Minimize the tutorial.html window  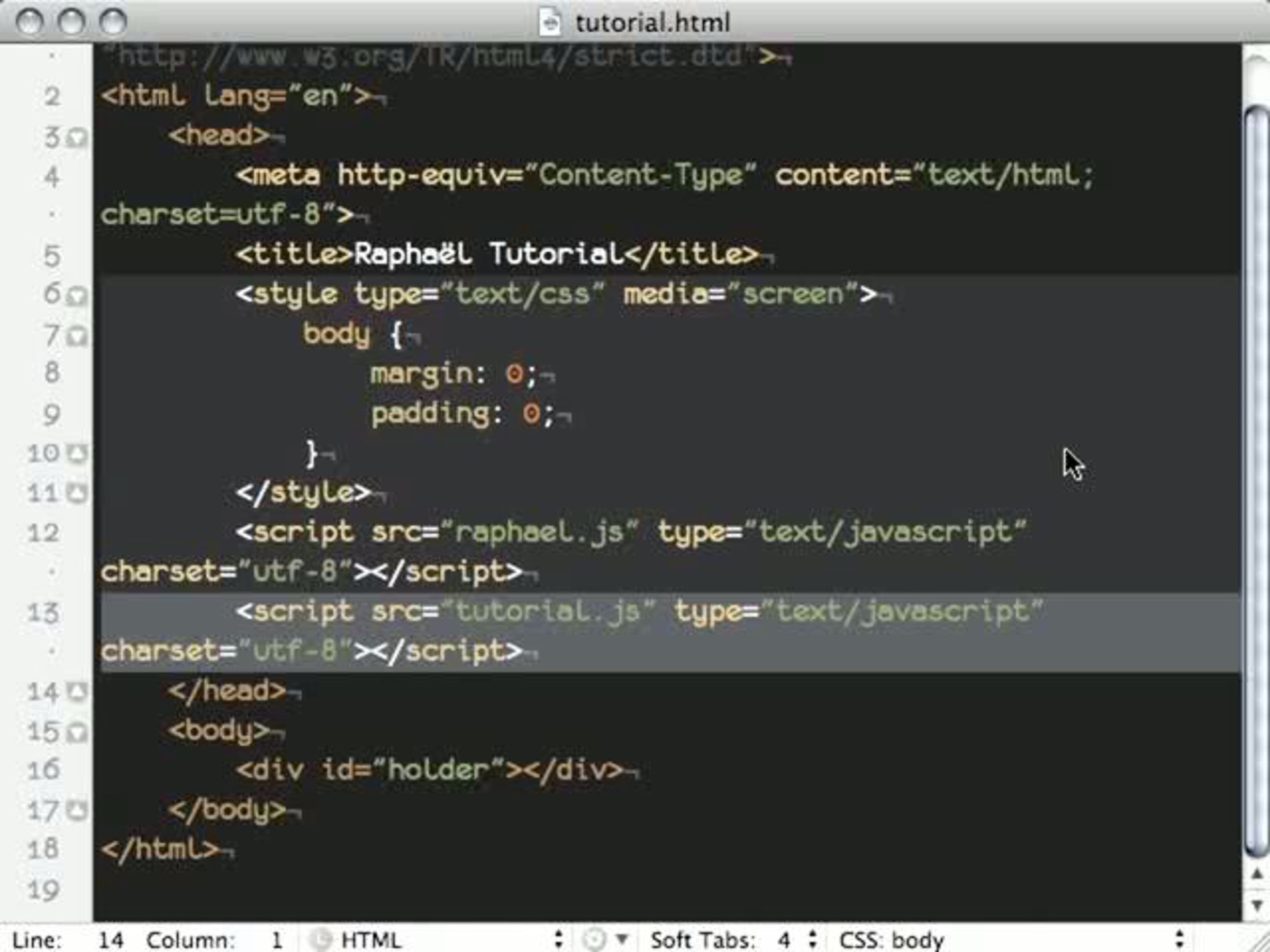coord(71,22)
